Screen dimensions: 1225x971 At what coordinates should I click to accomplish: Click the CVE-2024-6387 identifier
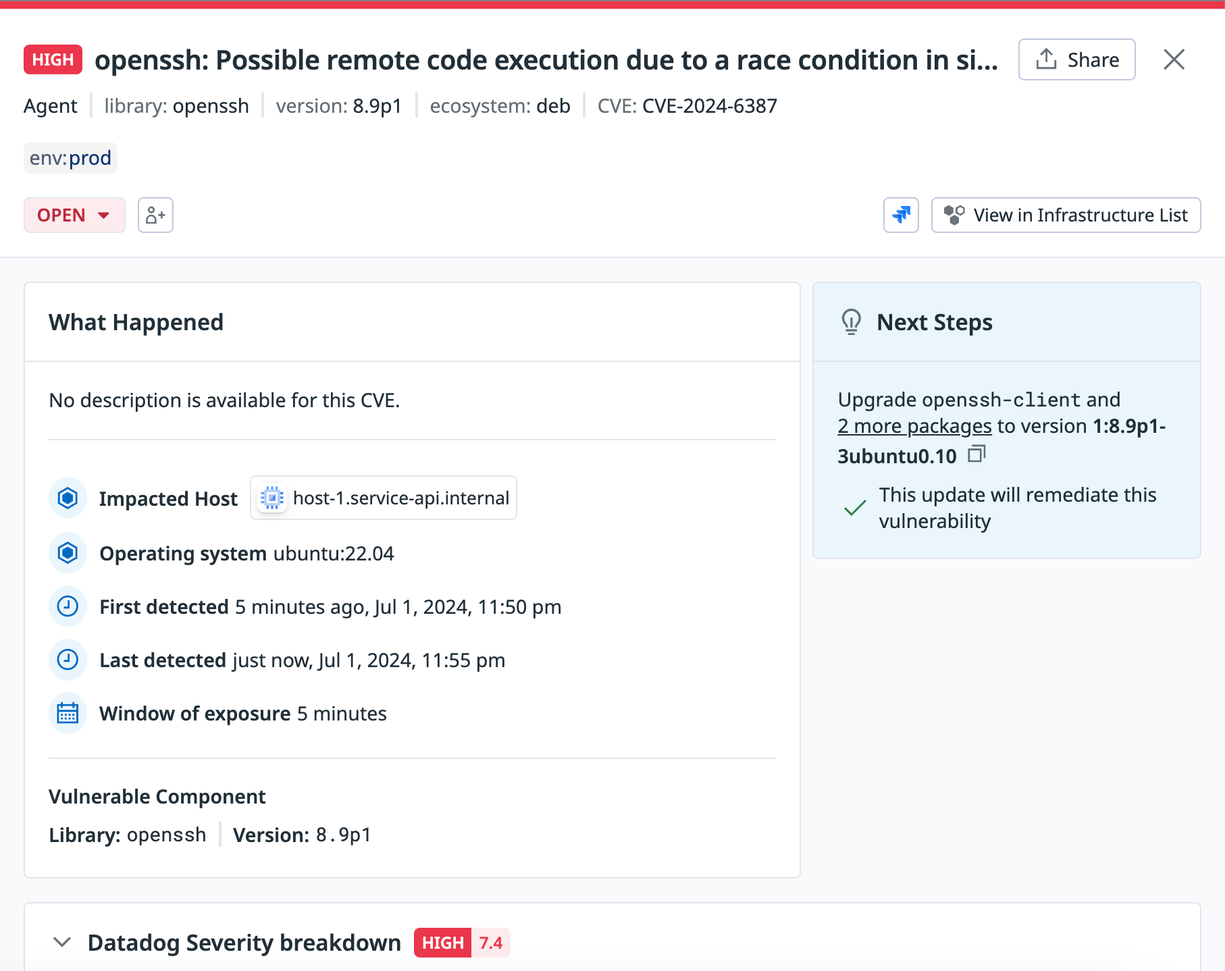point(709,106)
